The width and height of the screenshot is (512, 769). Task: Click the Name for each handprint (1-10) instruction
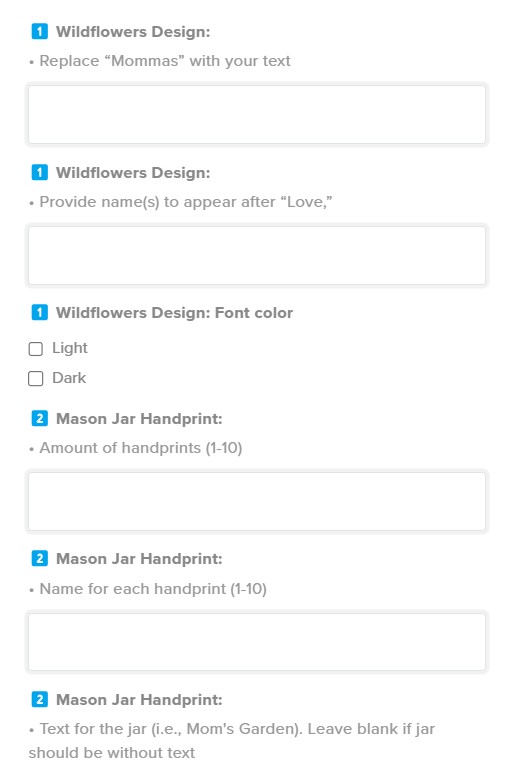click(153, 589)
